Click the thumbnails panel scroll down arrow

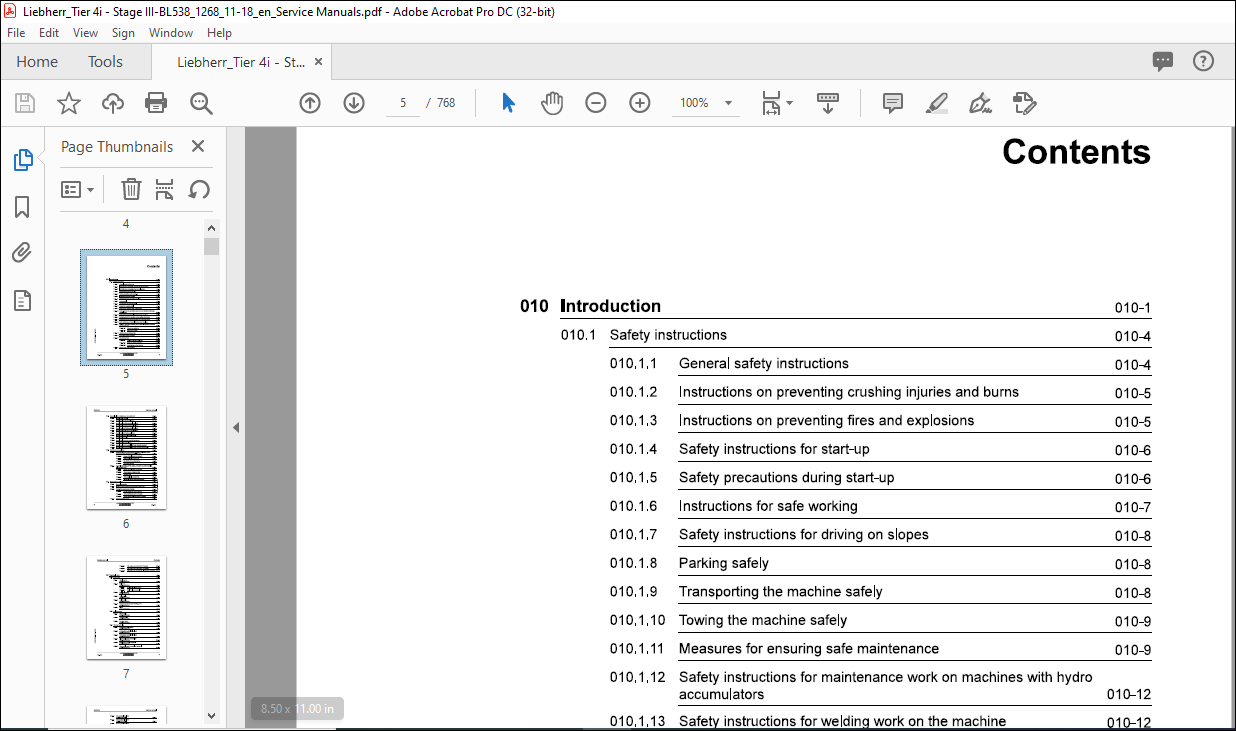[211, 715]
